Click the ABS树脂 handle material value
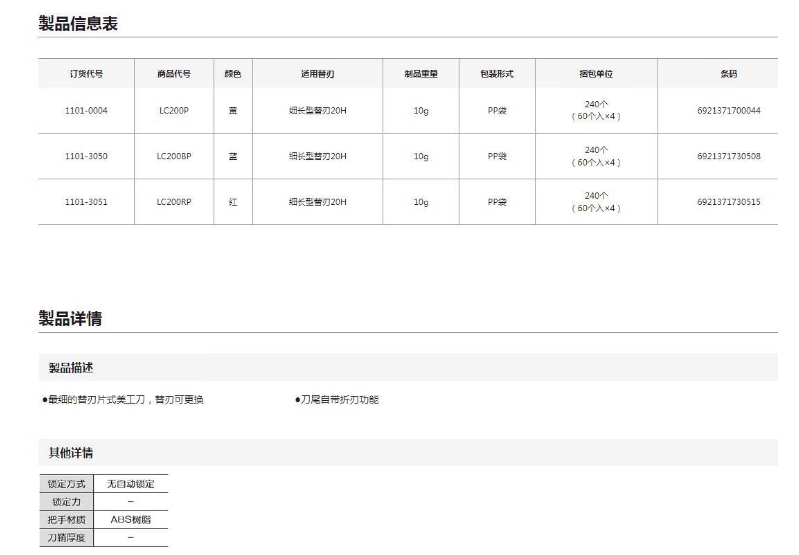This screenshot has height=555, width=799. click(130, 520)
